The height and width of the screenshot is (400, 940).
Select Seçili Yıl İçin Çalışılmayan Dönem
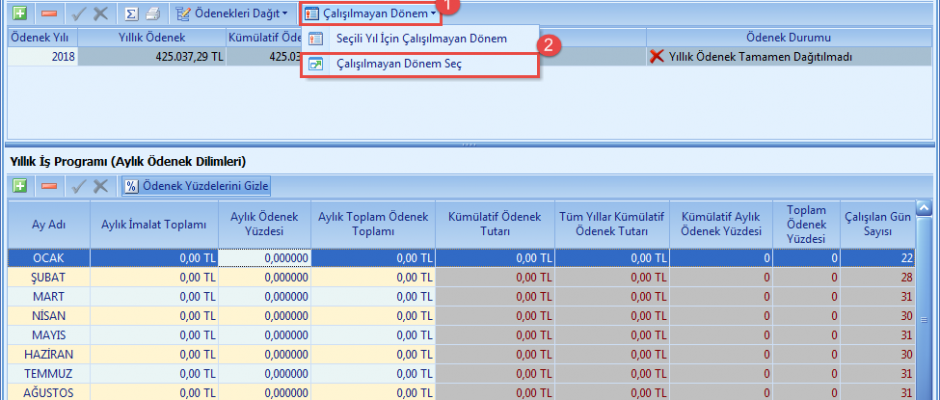pyautogui.click(x=420, y=39)
